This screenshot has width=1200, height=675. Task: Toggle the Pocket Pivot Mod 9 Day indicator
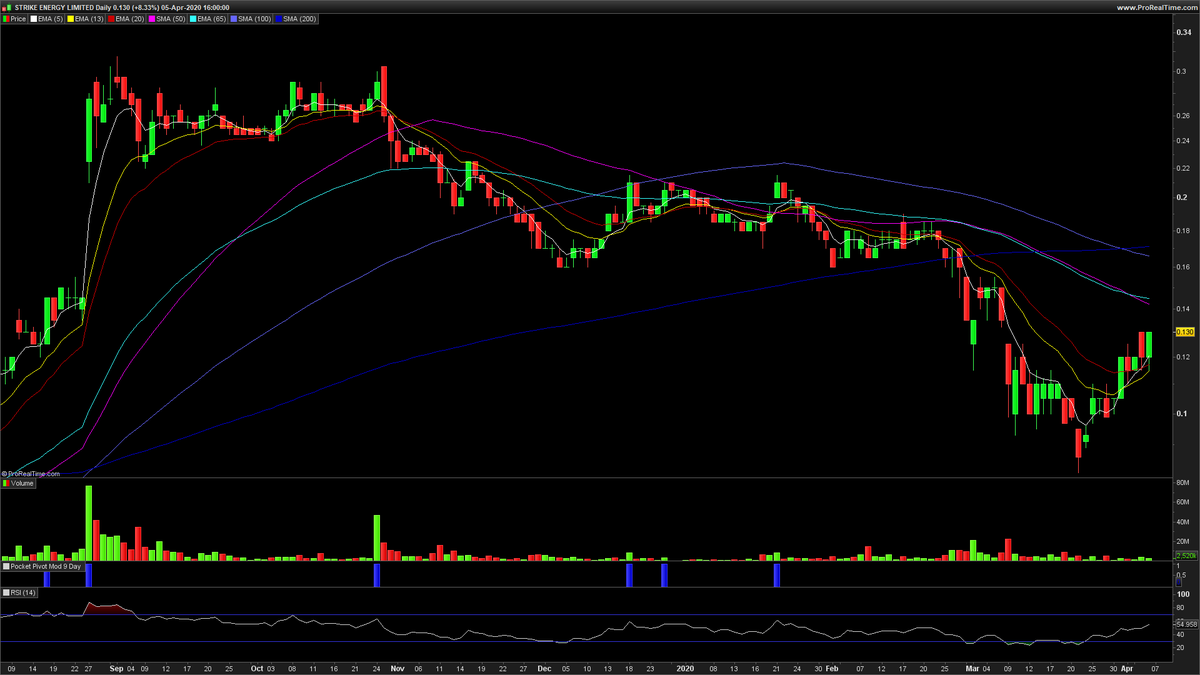45,566
